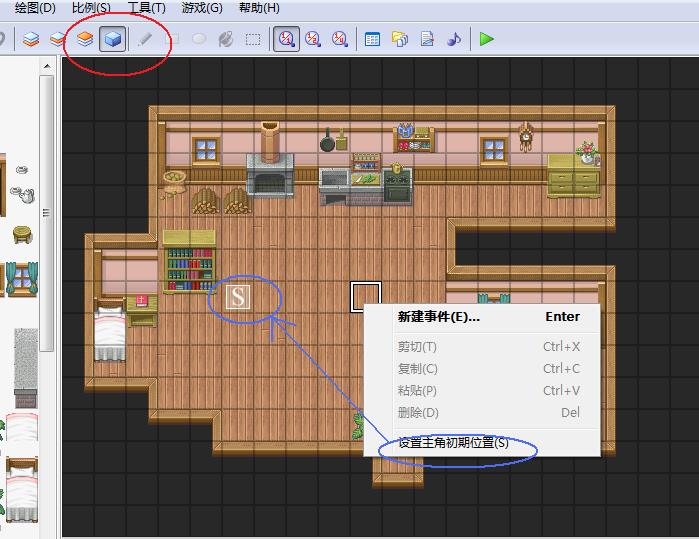Open the 帮助(H) menu
Screen dimensions: 699x539
click(259, 8)
